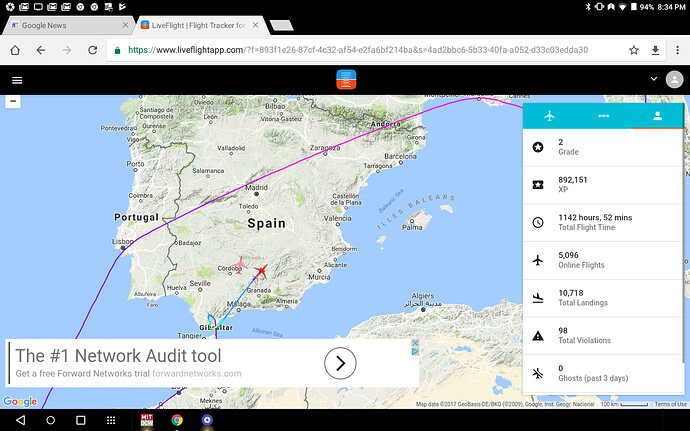Open the AdChoices info icon

point(415,351)
